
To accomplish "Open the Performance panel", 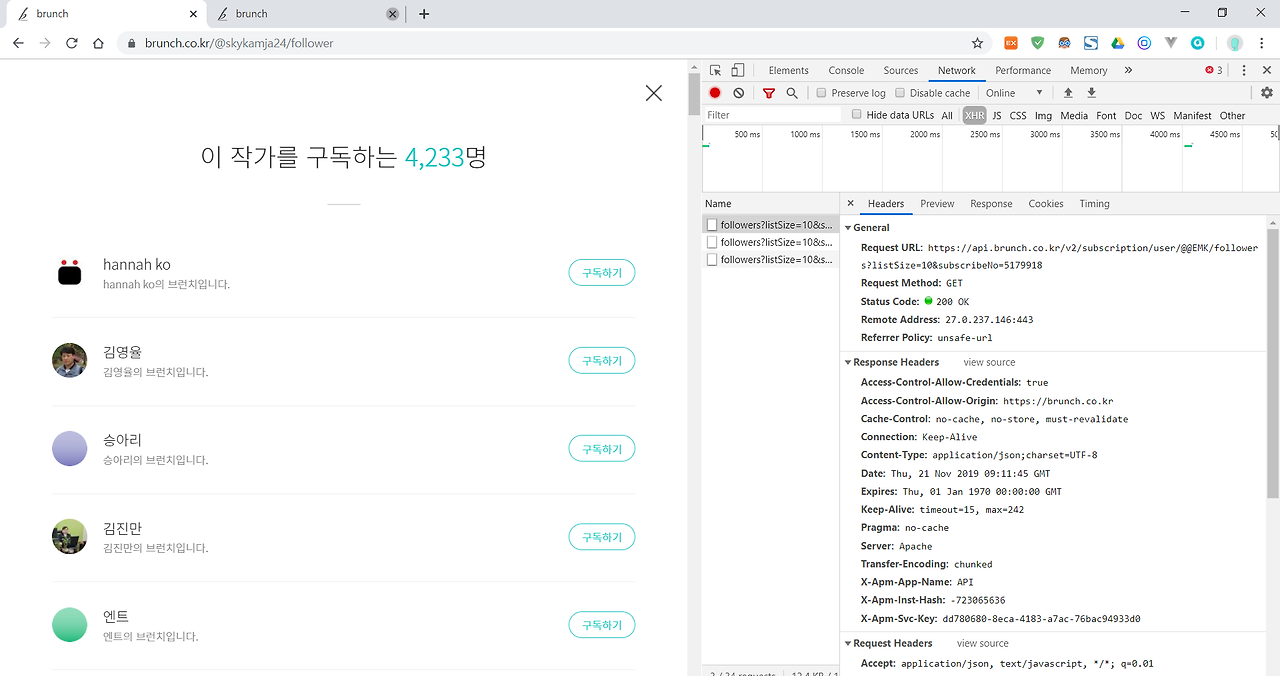I will click(1023, 70).
